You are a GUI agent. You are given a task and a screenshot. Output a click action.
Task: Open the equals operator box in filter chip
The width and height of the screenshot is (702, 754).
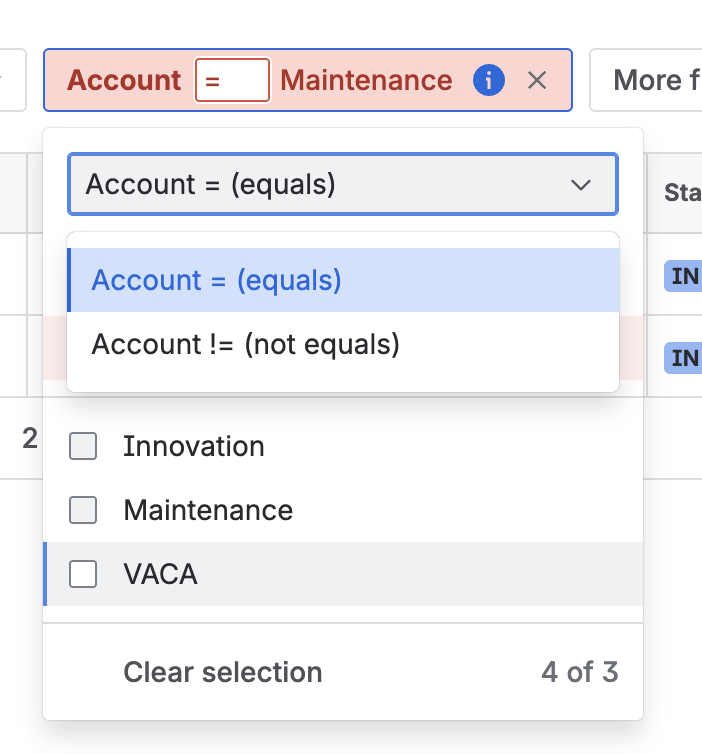coord(232,80)
